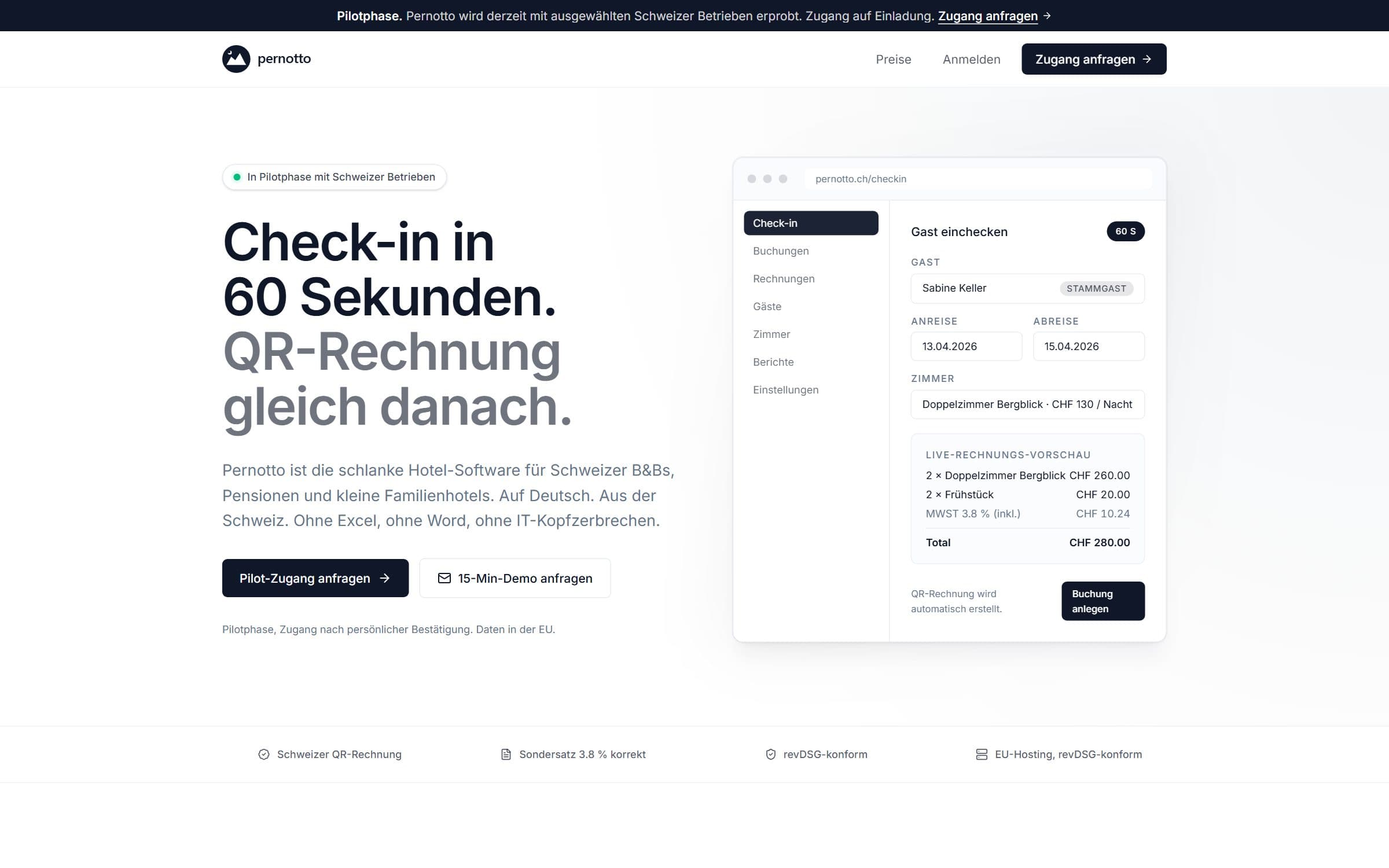Open Zimmer in the mockup sidebar
The width and height of the screenshot is (1389, 868).
coord(811,334)
